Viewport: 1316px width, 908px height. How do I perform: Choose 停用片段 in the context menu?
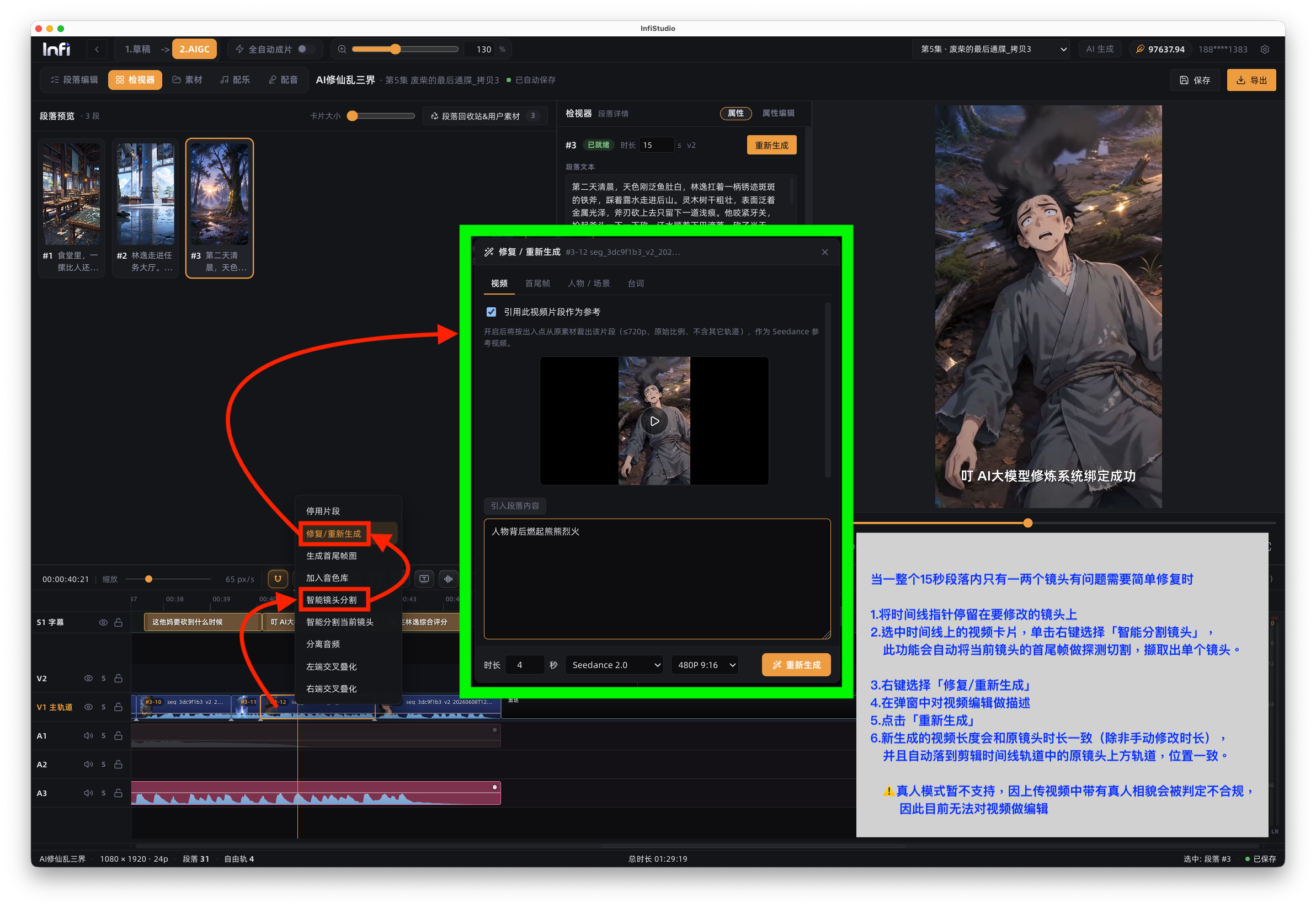(349, 511)
